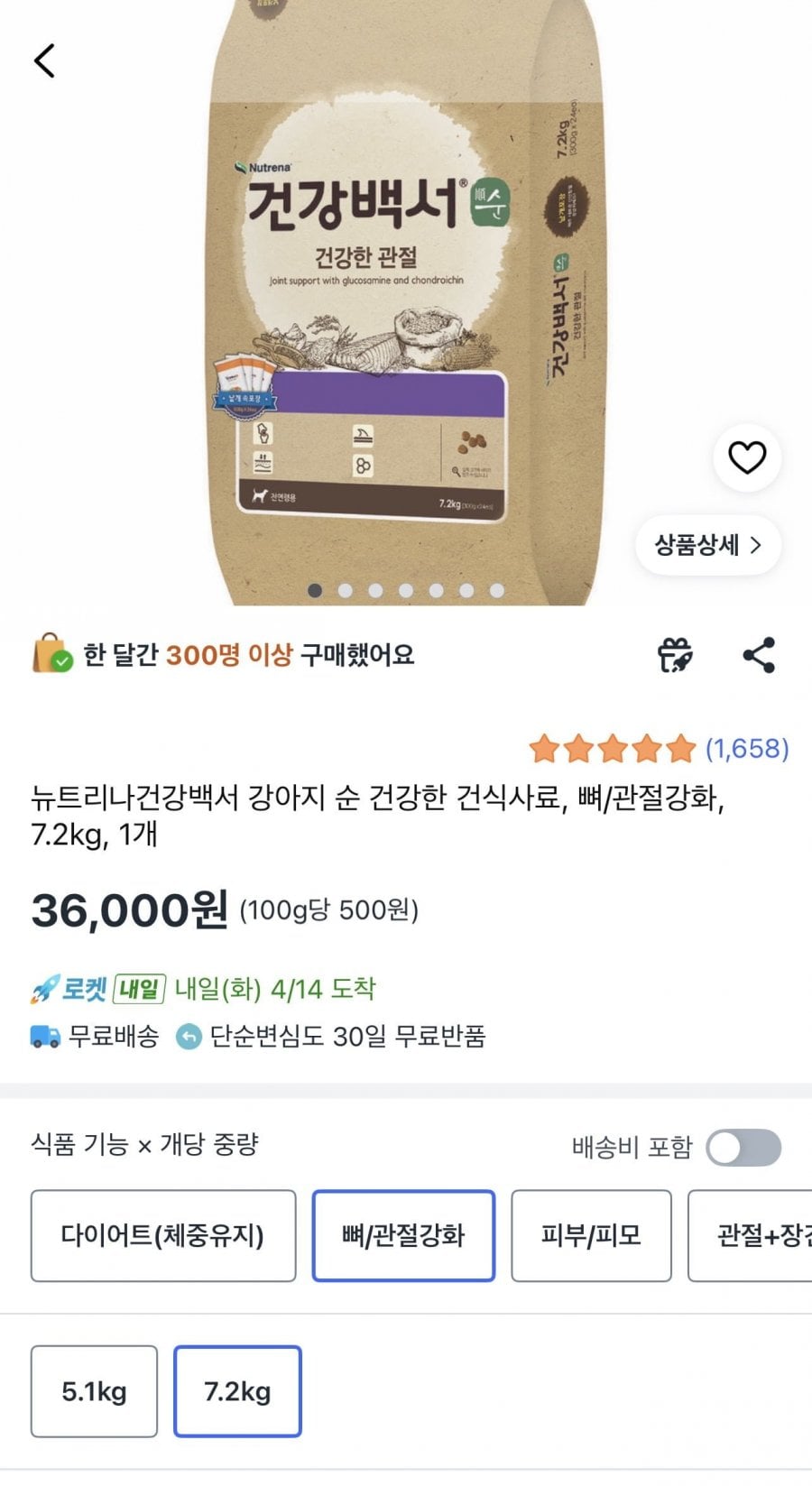Open 상품상세 product details
This screenshot has width=812, height=1486.
pyautogui.click(x=707, y=545)
